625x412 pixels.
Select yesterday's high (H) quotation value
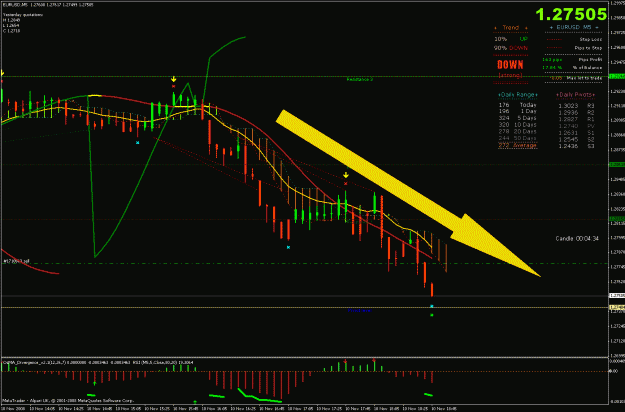(11, 20)
